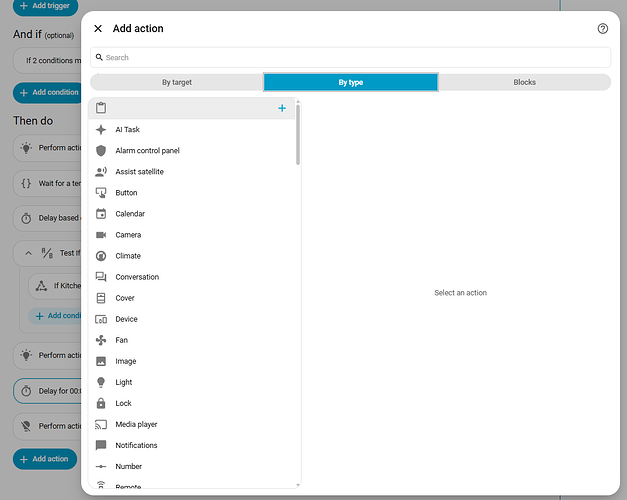Select the Calendar icon
The height and width of the screenshot is (500, 627).
pyautogui.click(x=101, y=214)
